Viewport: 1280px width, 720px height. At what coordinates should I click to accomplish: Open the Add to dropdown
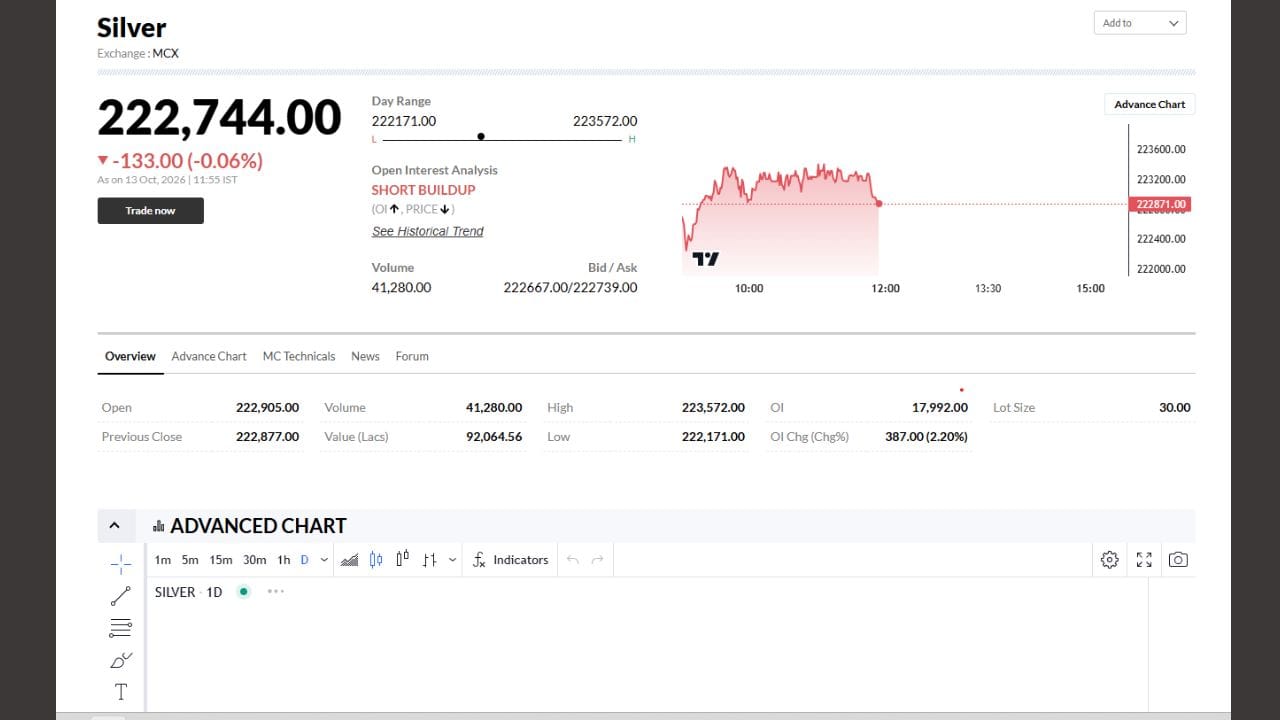(1140, 23)
